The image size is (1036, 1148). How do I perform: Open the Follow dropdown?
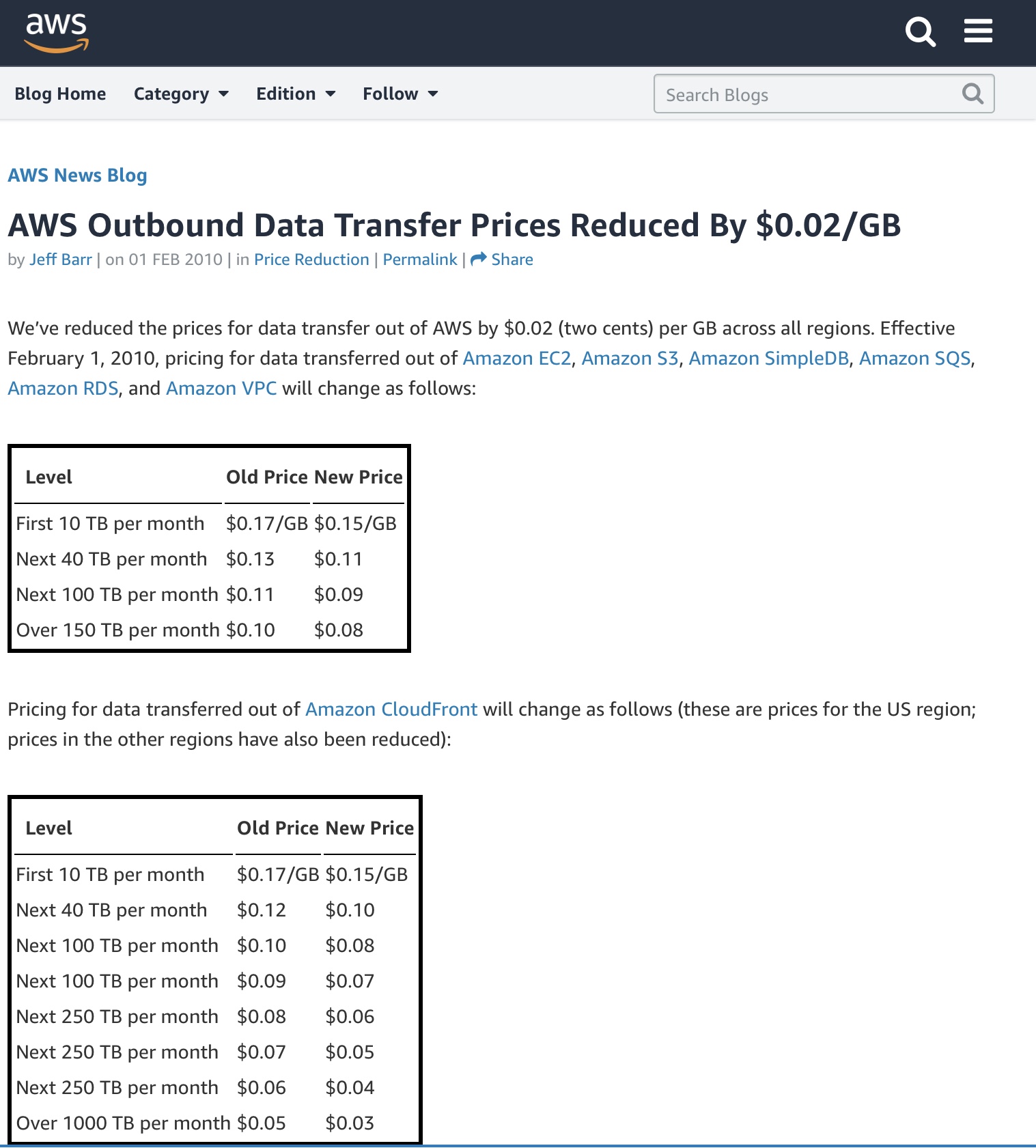tap(400, 94)
